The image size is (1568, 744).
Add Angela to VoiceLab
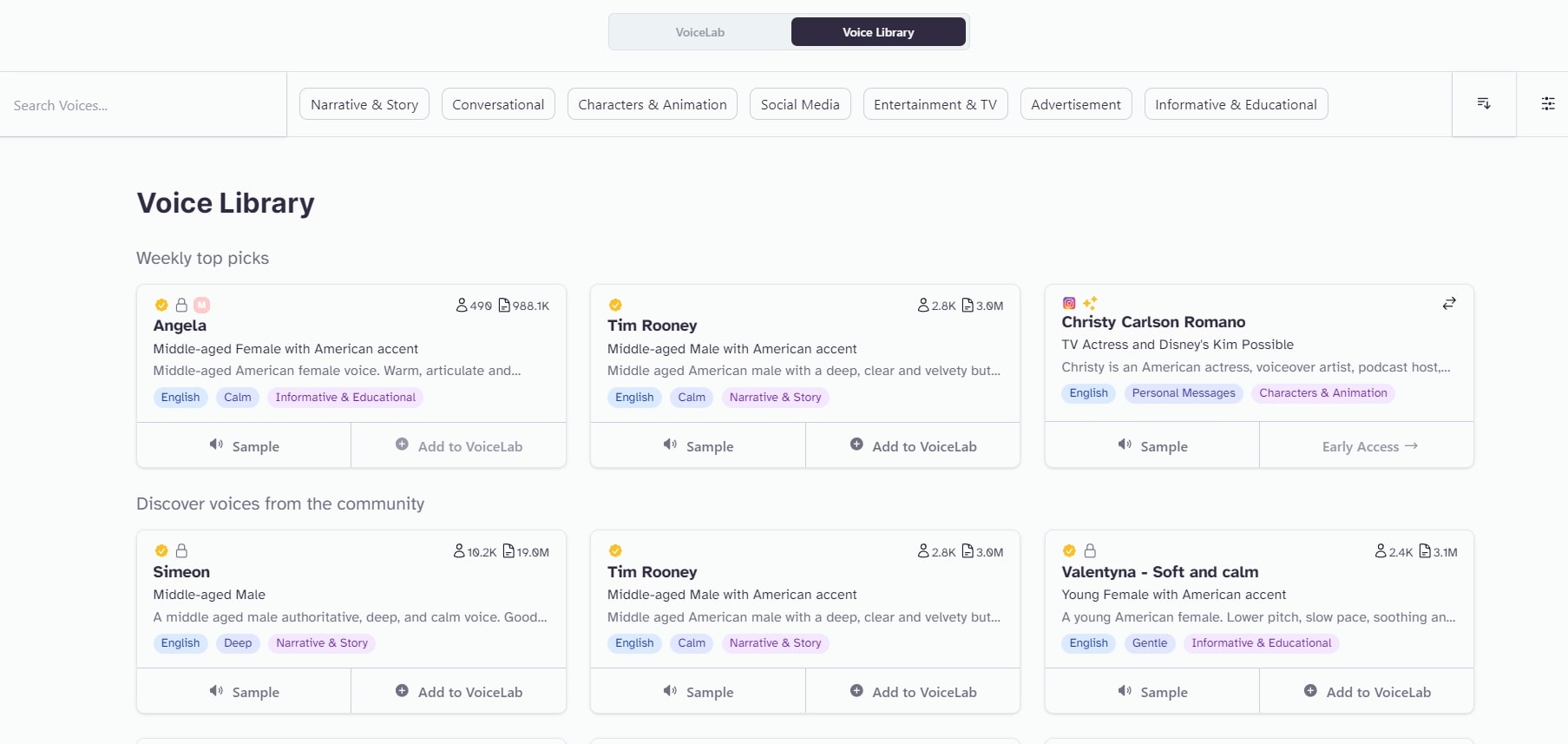pyautogui.click(x=459, y=445)
